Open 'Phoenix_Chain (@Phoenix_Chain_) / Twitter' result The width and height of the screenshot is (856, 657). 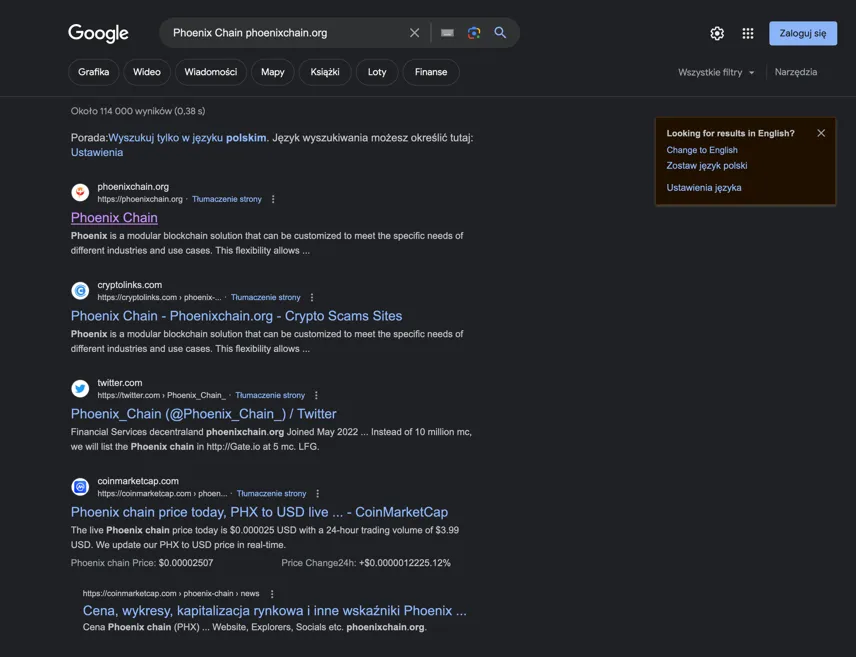click(x=204, y=413)
